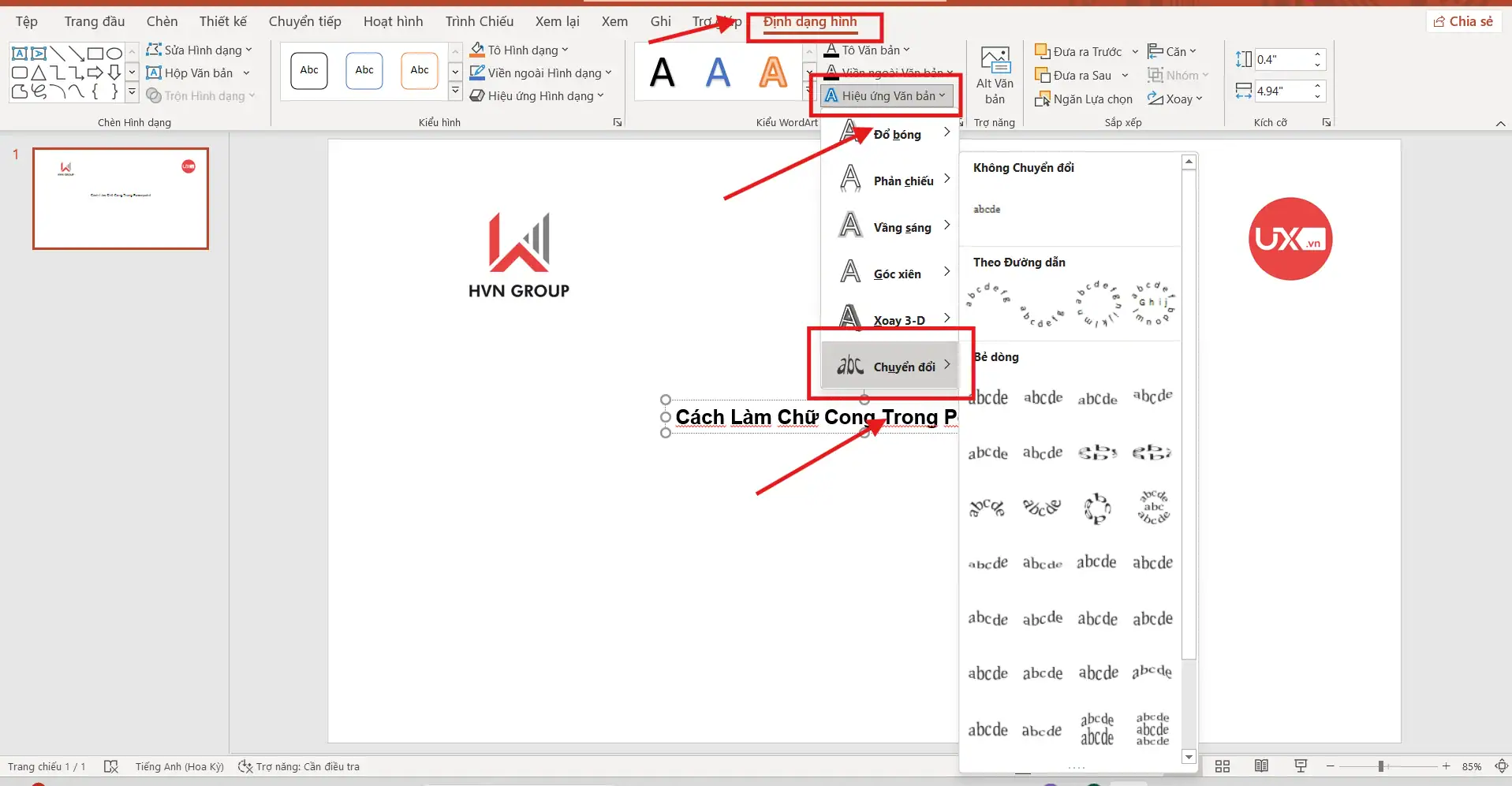Click the Tô Hình dạng fill icon

click(x=477, y=49)
